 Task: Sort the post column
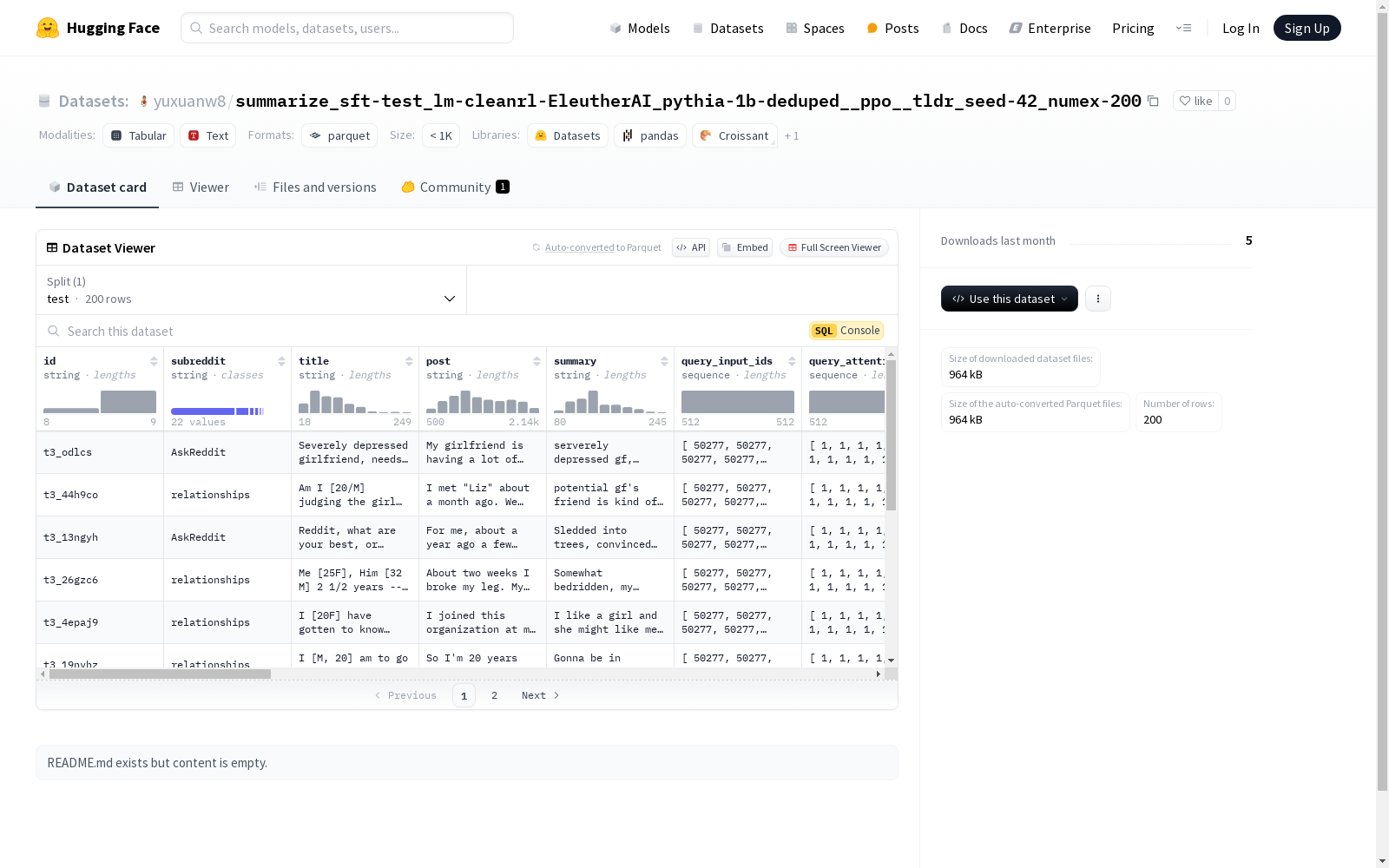tap(537, 361)
